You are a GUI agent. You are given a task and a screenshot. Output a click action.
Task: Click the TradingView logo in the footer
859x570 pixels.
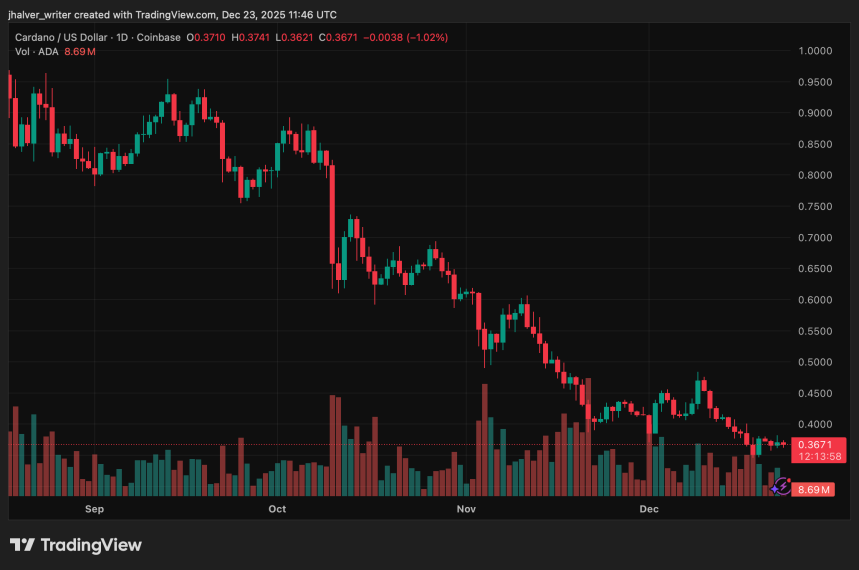coord(76,545)
